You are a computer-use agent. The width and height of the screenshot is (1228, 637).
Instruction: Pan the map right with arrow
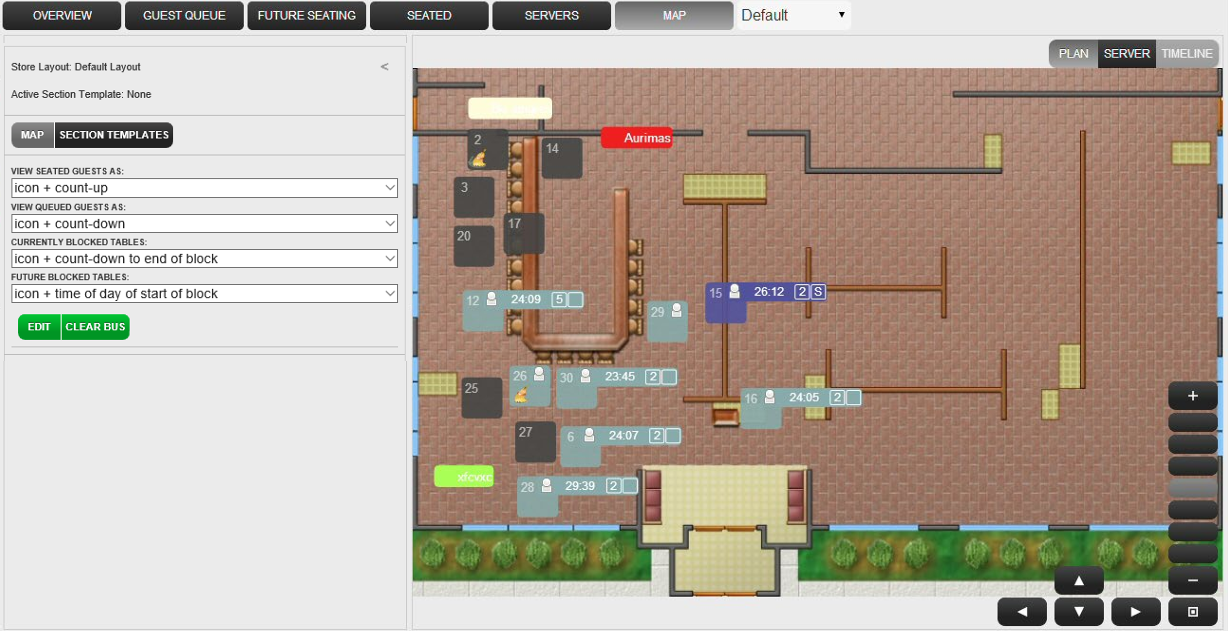[1135, 612]
